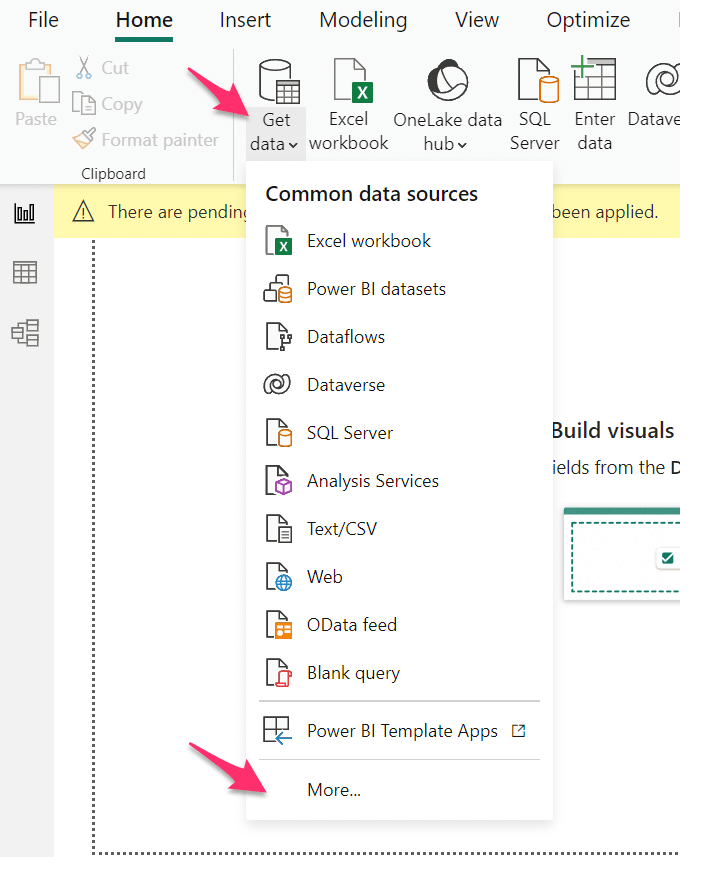
Task: Choose Blank query option
Action: pyautogui.click(x=399, y=672)
